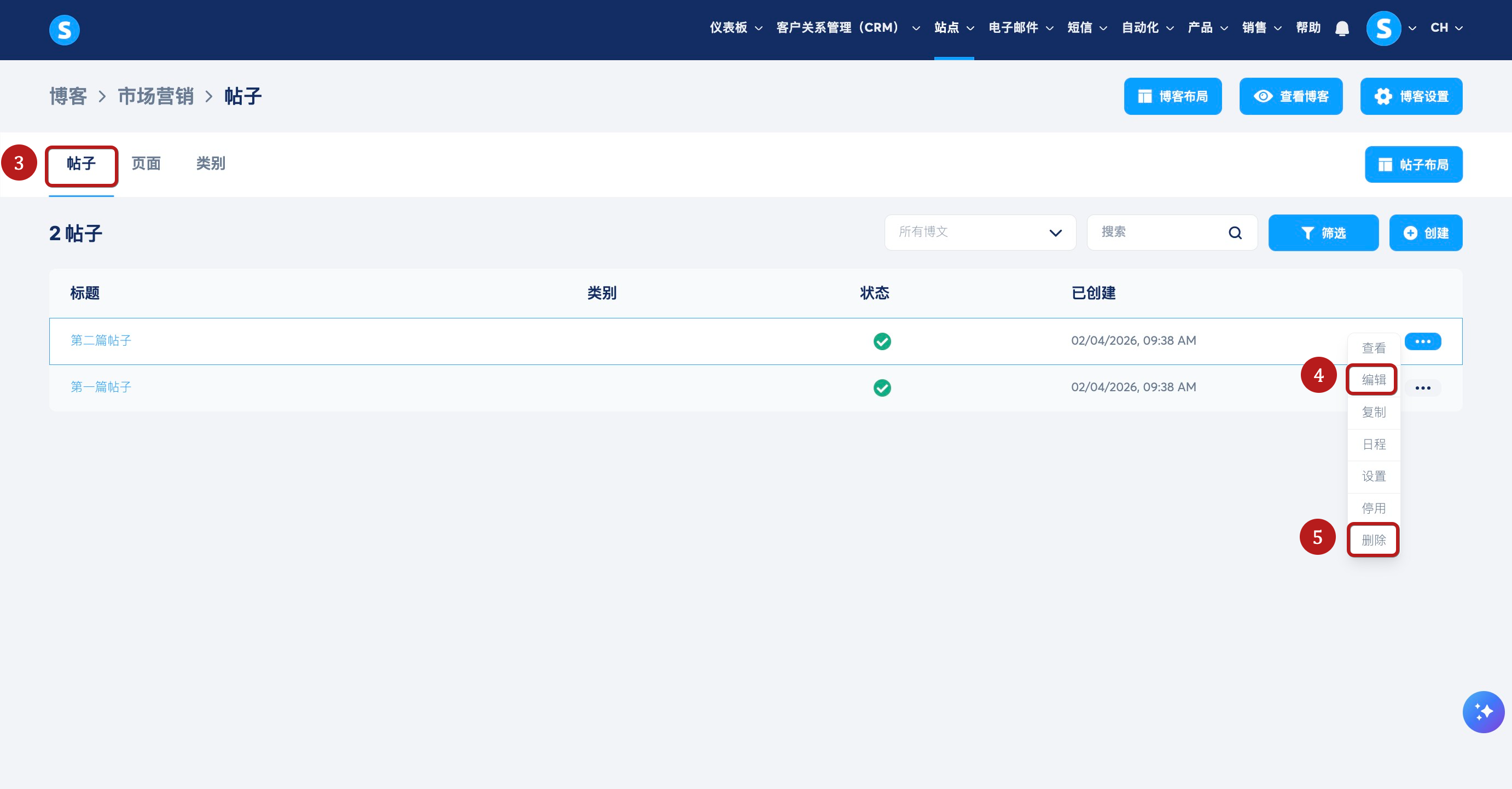The image size is (1512, 789).
Task: Switch to the 页面 tab
Action: click(x=146, y=163)
